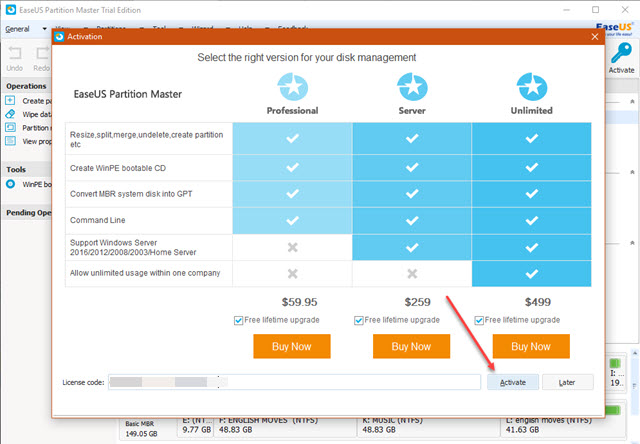
Task: Click the Partition operation icon in sidebar
Action: click(10, 127)
